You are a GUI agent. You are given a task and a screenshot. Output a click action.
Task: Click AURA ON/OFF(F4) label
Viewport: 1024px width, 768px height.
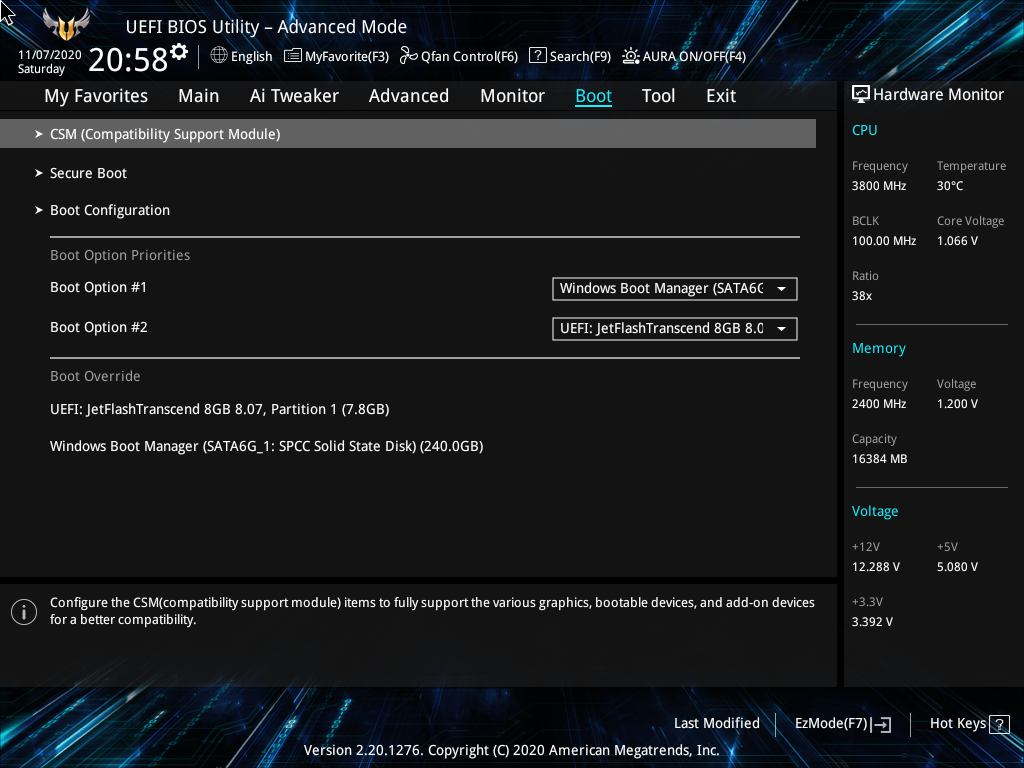[x=694, y=56]
